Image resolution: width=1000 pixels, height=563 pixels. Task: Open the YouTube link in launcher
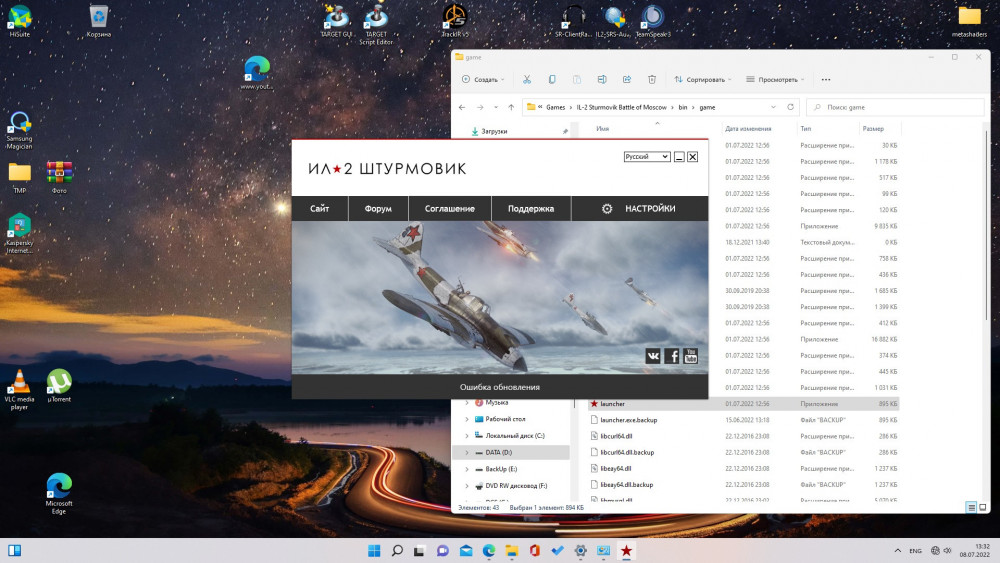[690, 356]
